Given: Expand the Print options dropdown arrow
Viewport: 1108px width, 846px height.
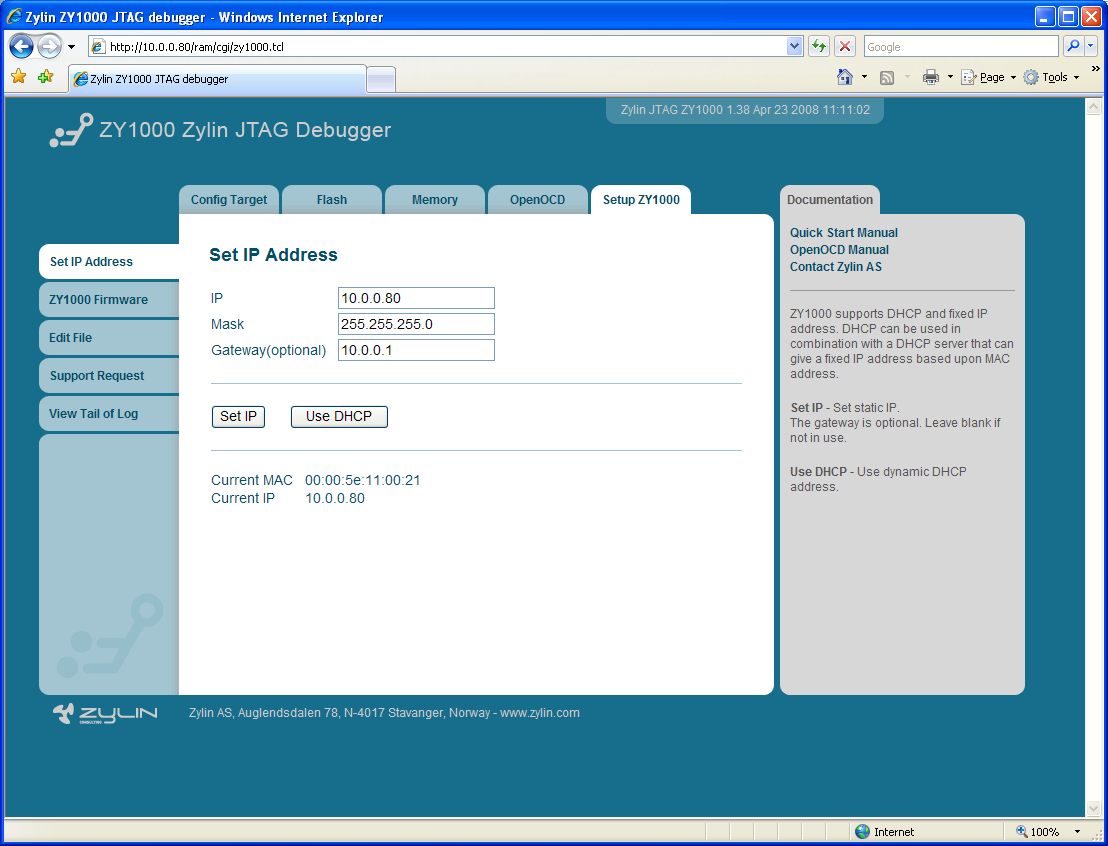Looking at the screenshot, I should [950, 77].
